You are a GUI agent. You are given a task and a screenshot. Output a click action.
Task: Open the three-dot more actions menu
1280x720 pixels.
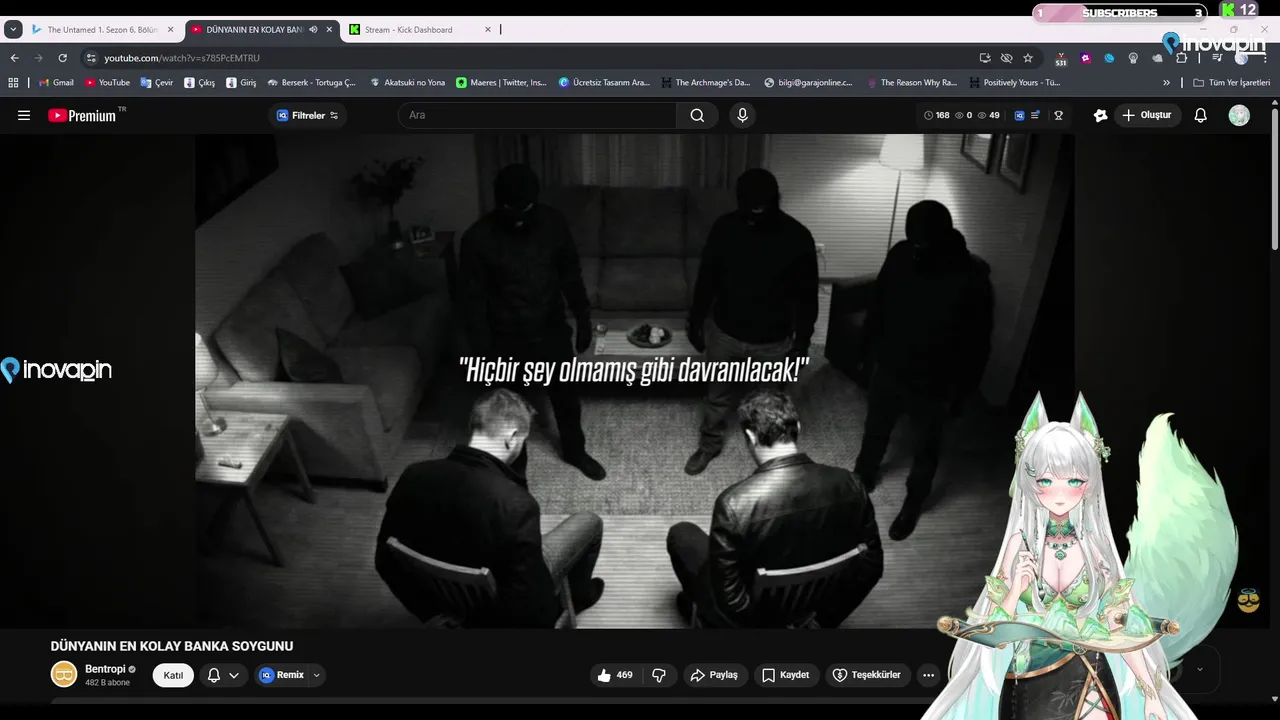point(928,675)
